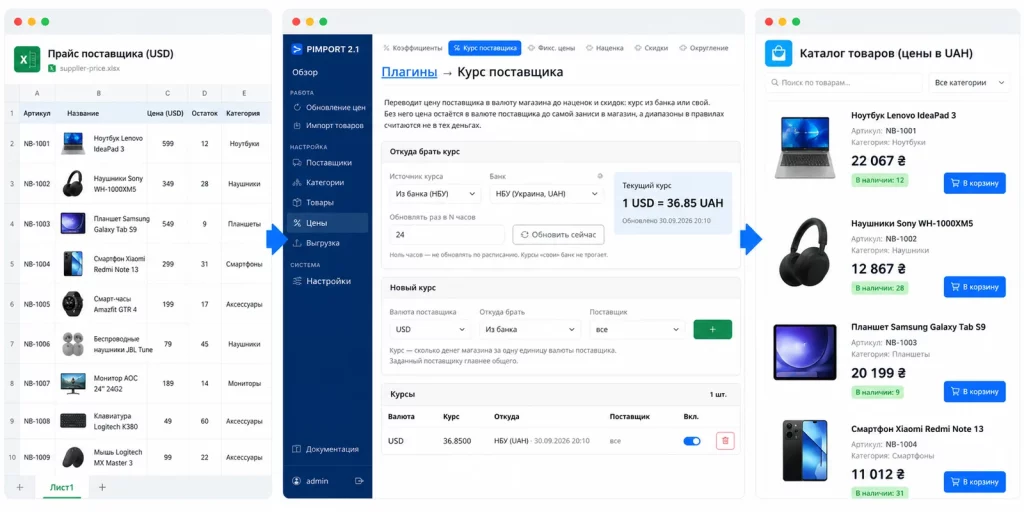Add Lenovo IdeaPad 3 to cart
1024x512 pixels.
(x=974, y=184)
